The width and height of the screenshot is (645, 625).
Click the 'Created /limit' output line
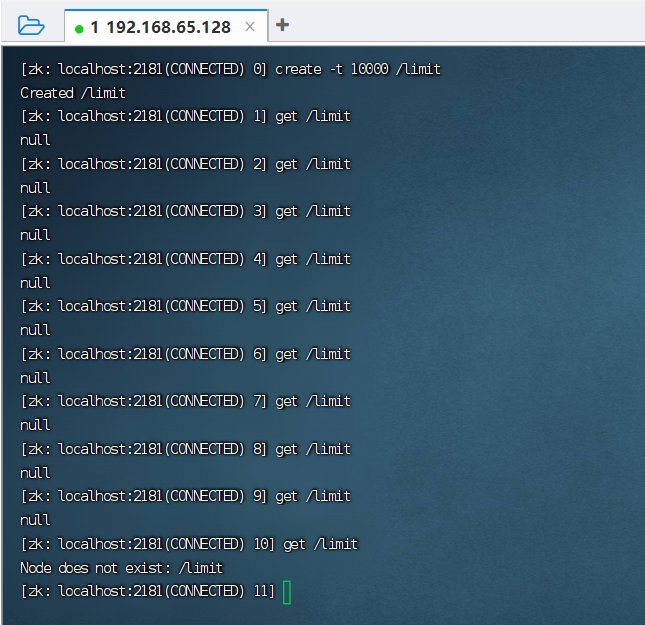tap(73, 93)
